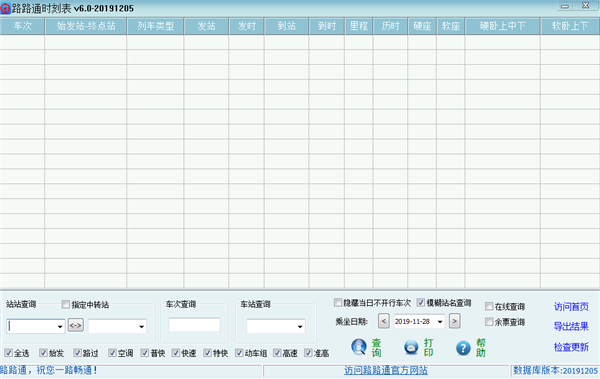
Task: Click the print (打印) printer icon
Action: pyautogui.click(x=411, y=347)
